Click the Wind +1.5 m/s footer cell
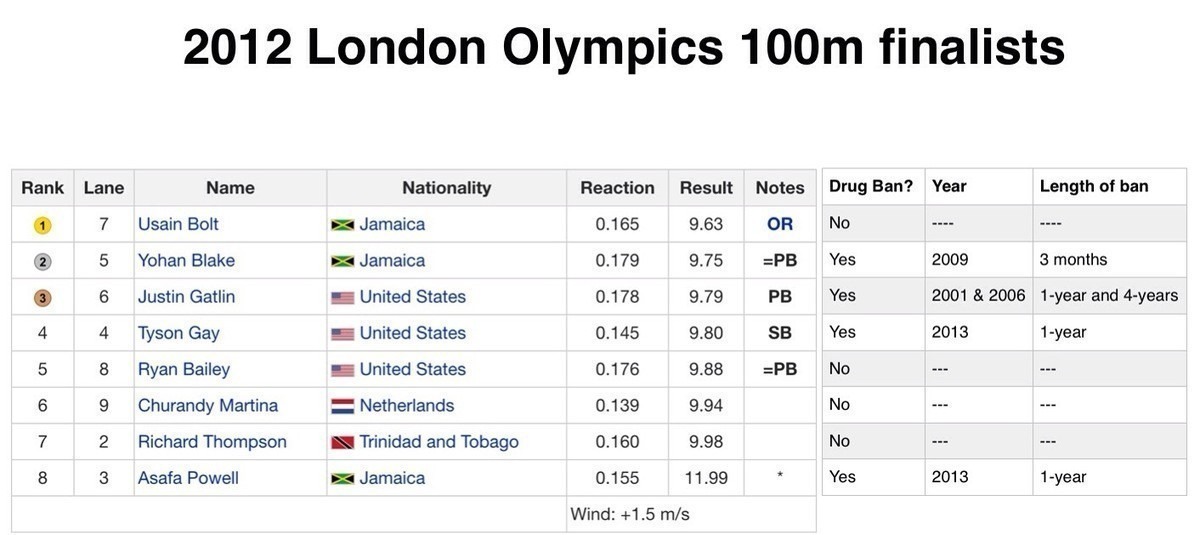This screenshot has width=1200, height=535. click(630, 514)
